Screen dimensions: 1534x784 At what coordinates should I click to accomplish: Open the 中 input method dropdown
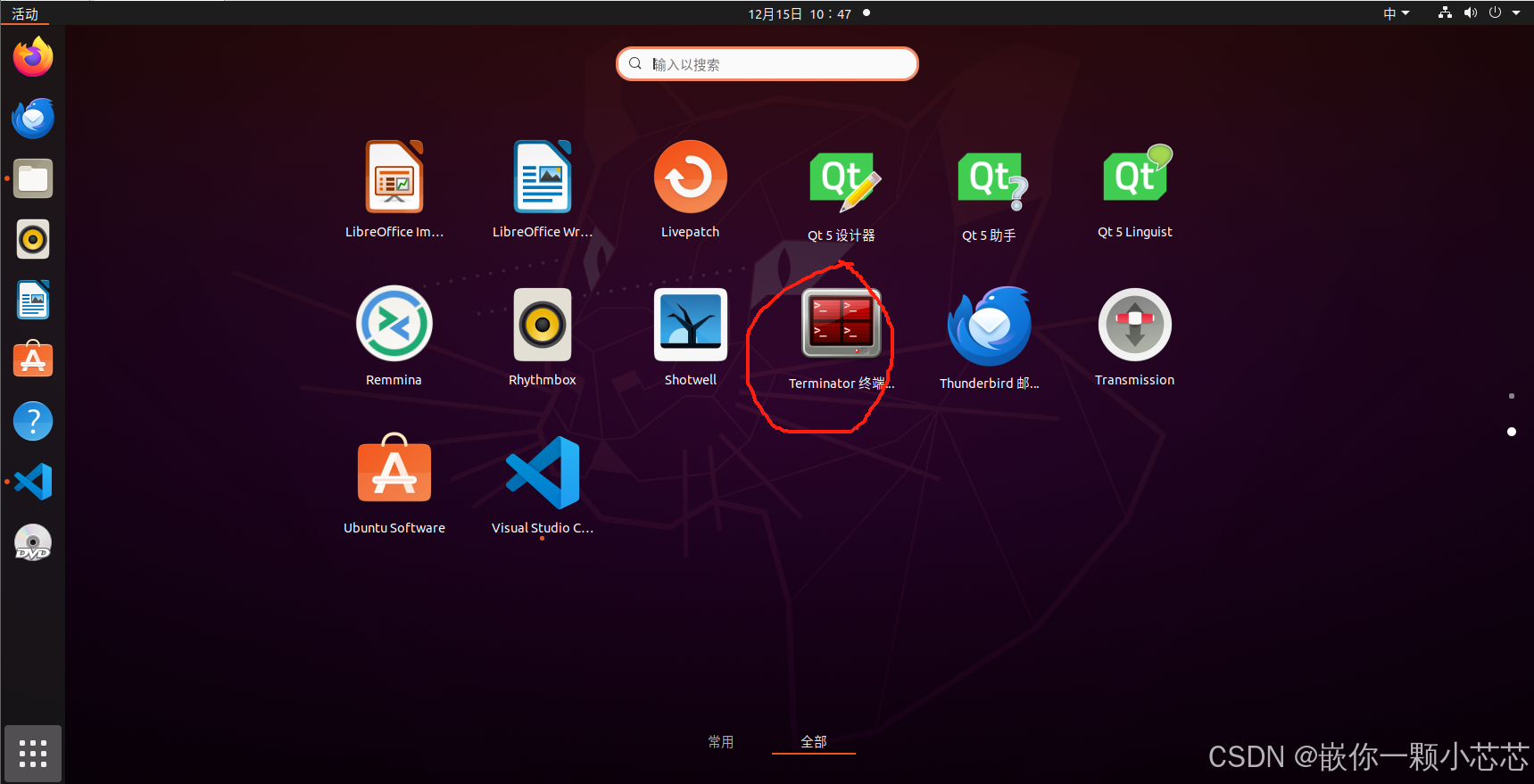click(1396, 13)
